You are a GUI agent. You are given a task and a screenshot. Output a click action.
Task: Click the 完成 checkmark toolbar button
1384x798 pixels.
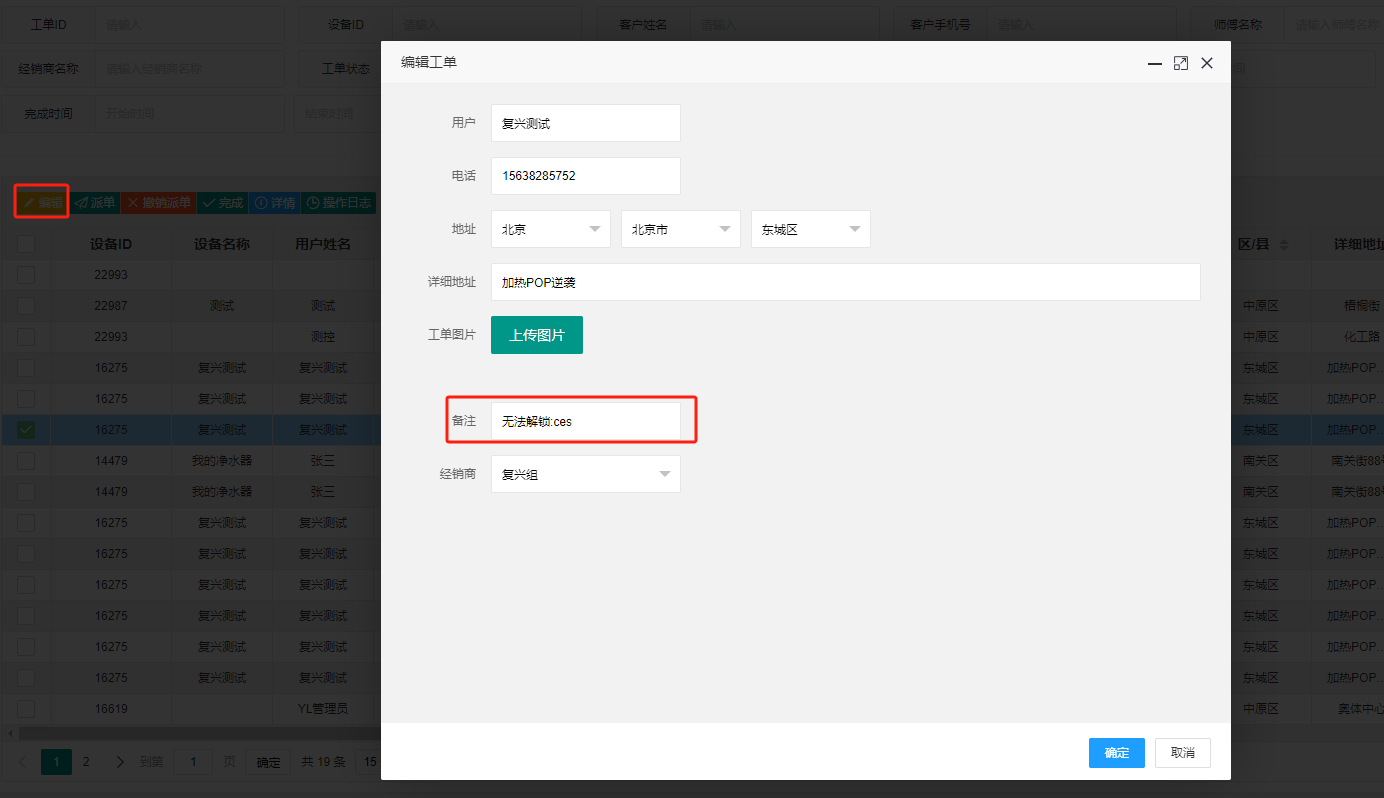[x=222, y=203]
